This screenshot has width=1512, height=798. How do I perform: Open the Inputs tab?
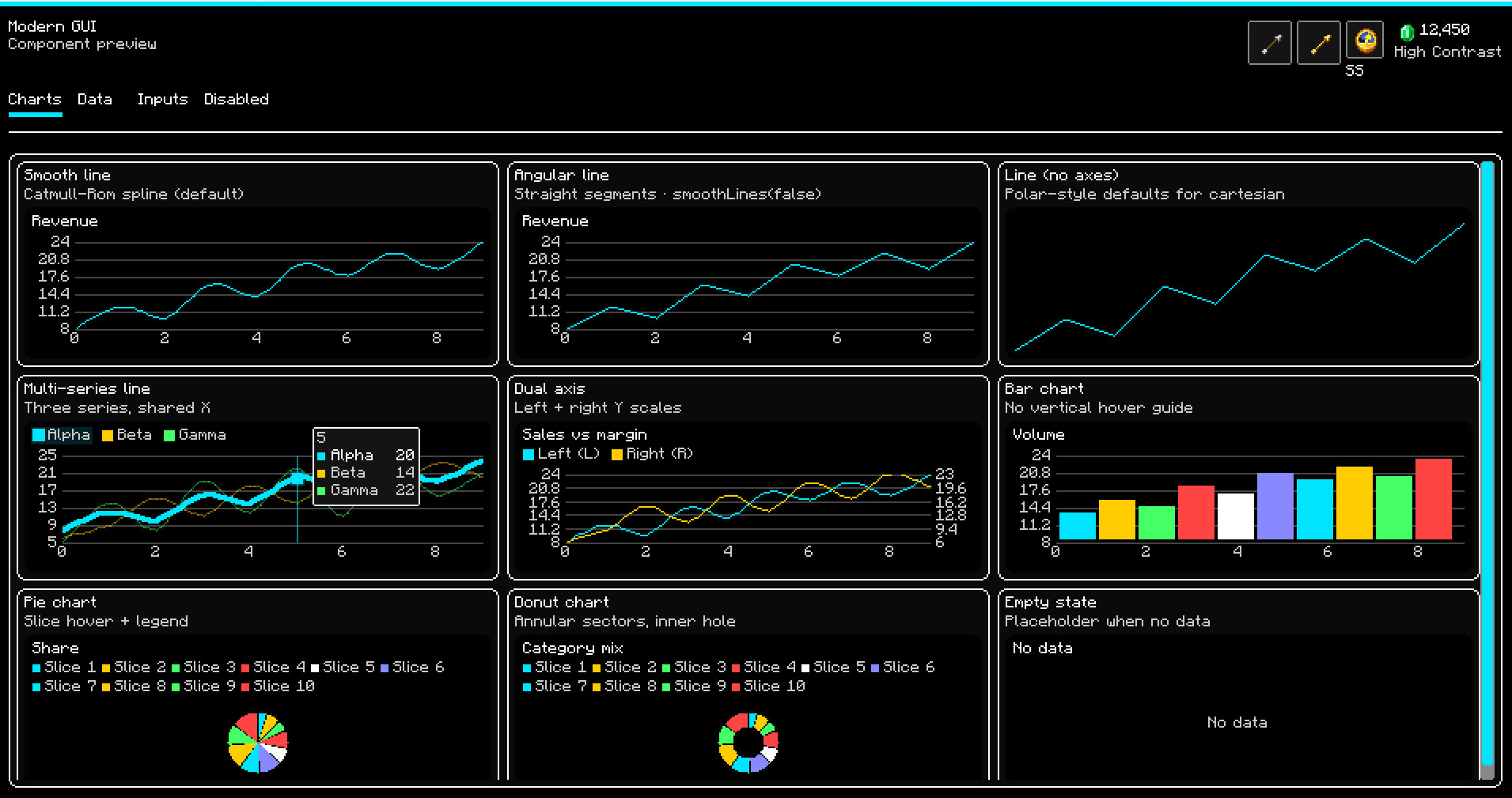162,100
